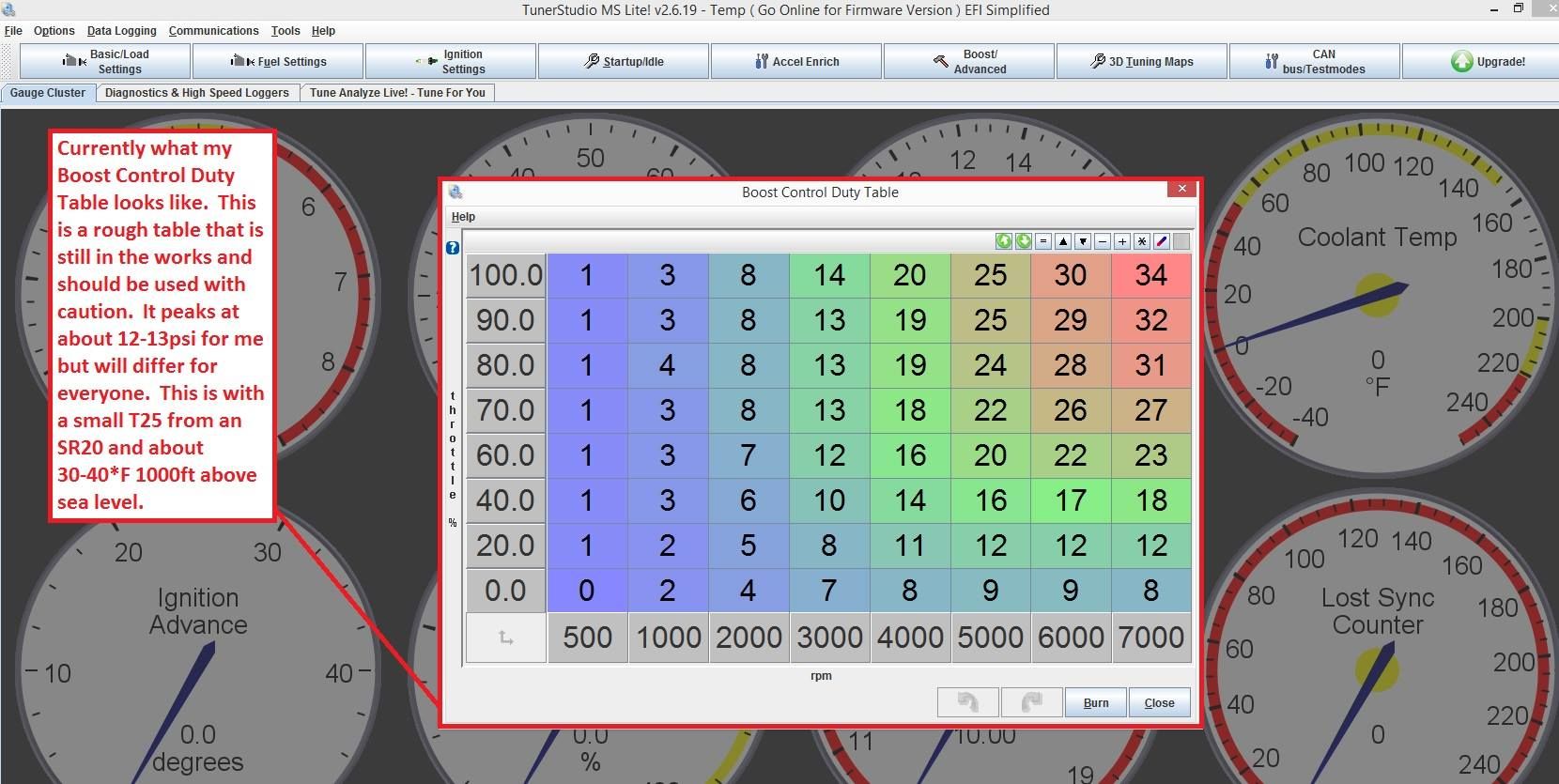
Task: Click the black up-triangle increase tool
Action: 1063,241
